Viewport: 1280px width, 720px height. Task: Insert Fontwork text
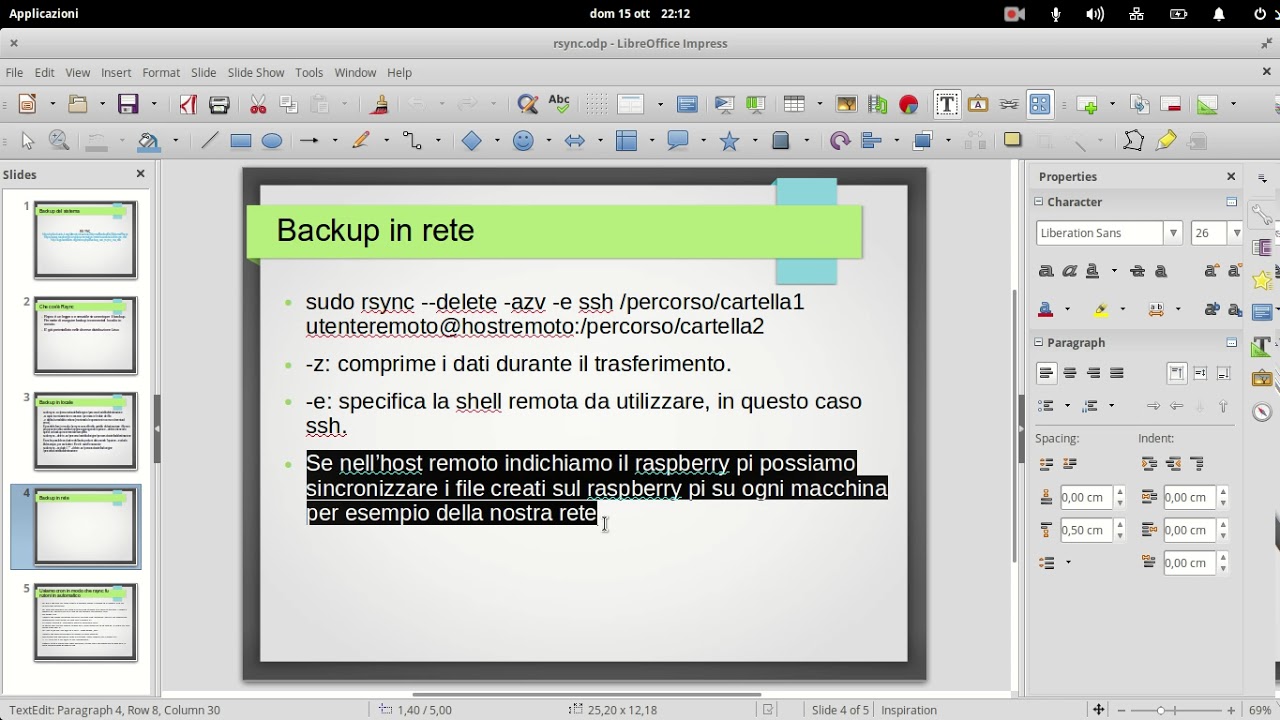tap(978, 104)
